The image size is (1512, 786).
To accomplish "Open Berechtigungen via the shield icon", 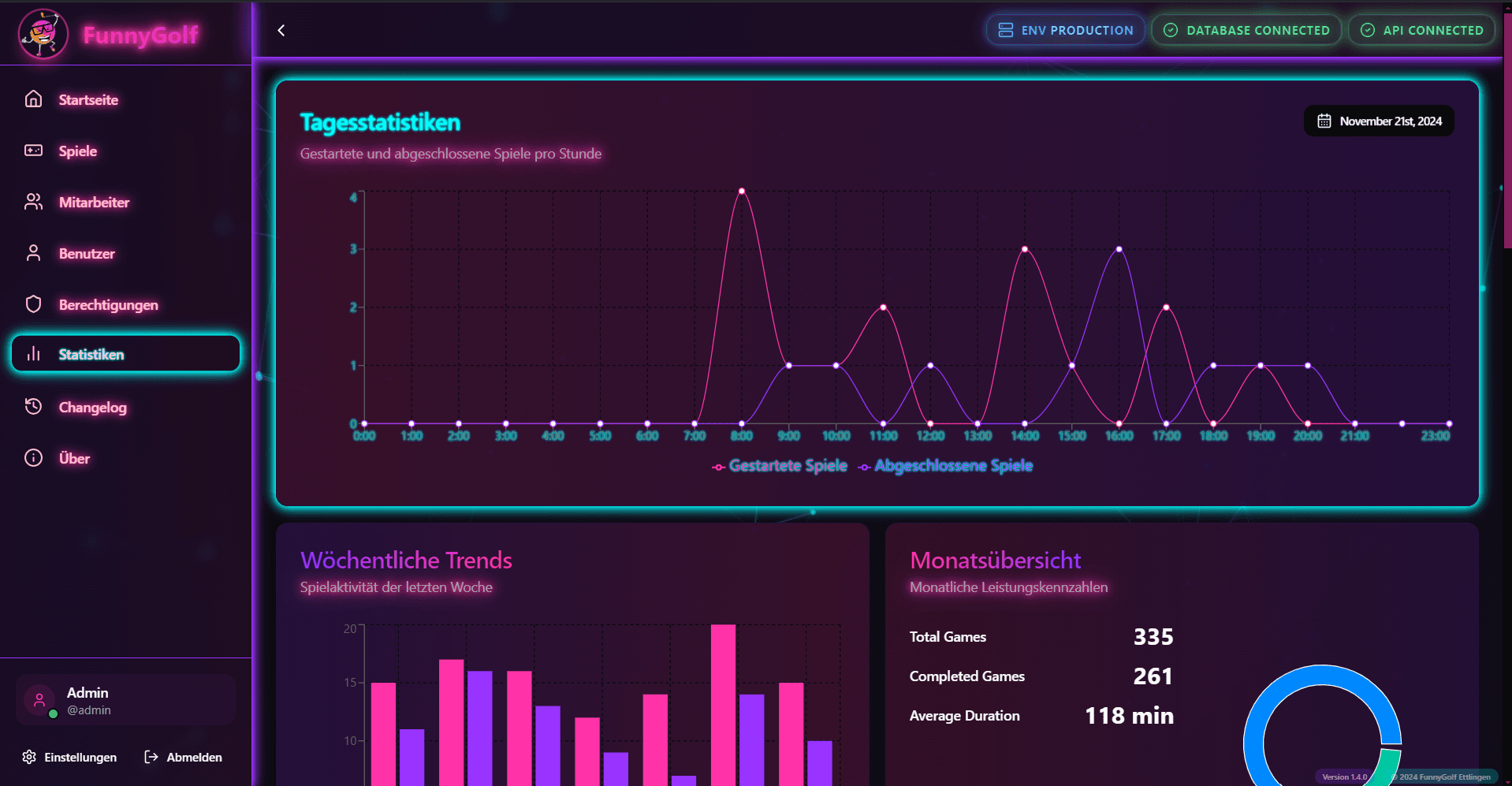I will click(33, 304).
